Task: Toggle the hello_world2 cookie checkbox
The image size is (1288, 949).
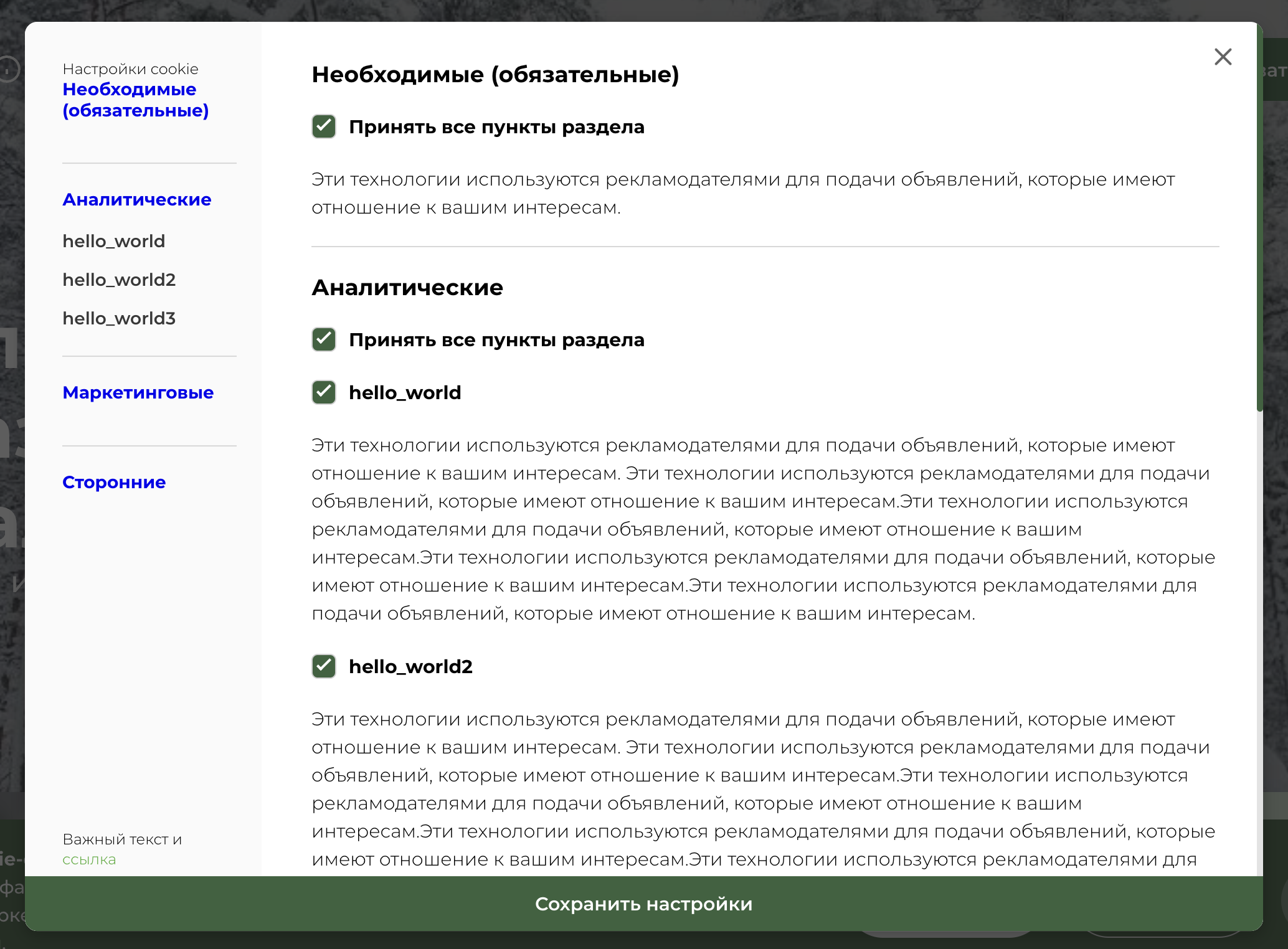Action: pyautogui.click(x=324, y=667)
